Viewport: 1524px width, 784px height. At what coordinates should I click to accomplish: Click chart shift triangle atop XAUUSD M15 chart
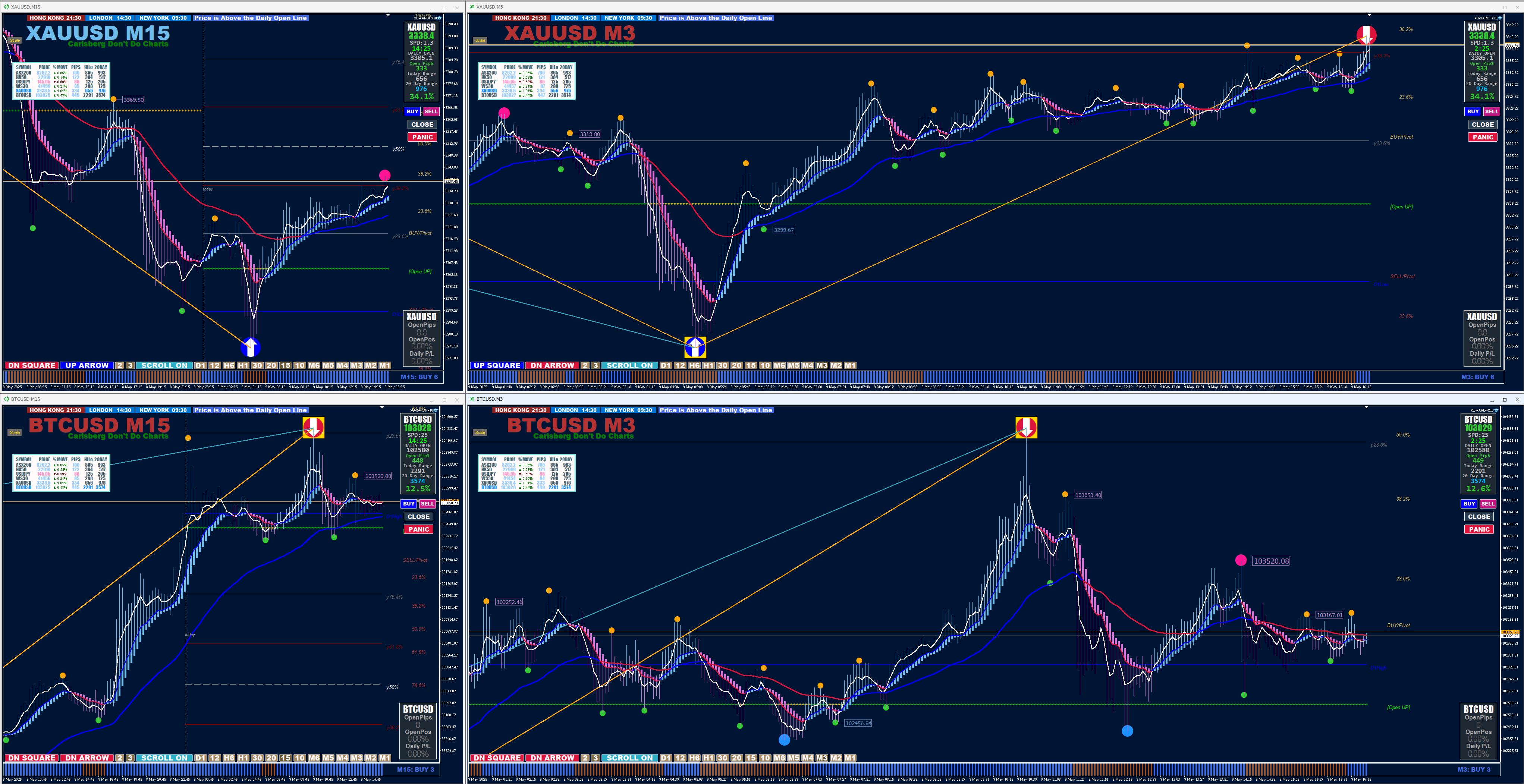pyautogui.click(x=389, y=14)
